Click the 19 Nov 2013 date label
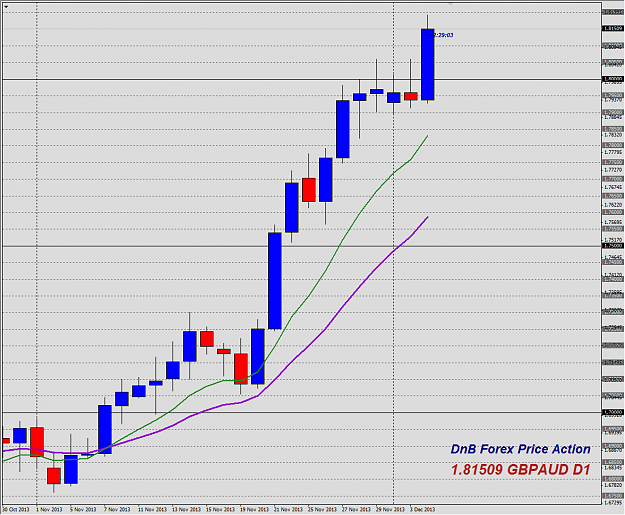The height and width of the screenshot is (515, 625). [x=254, y=509]
